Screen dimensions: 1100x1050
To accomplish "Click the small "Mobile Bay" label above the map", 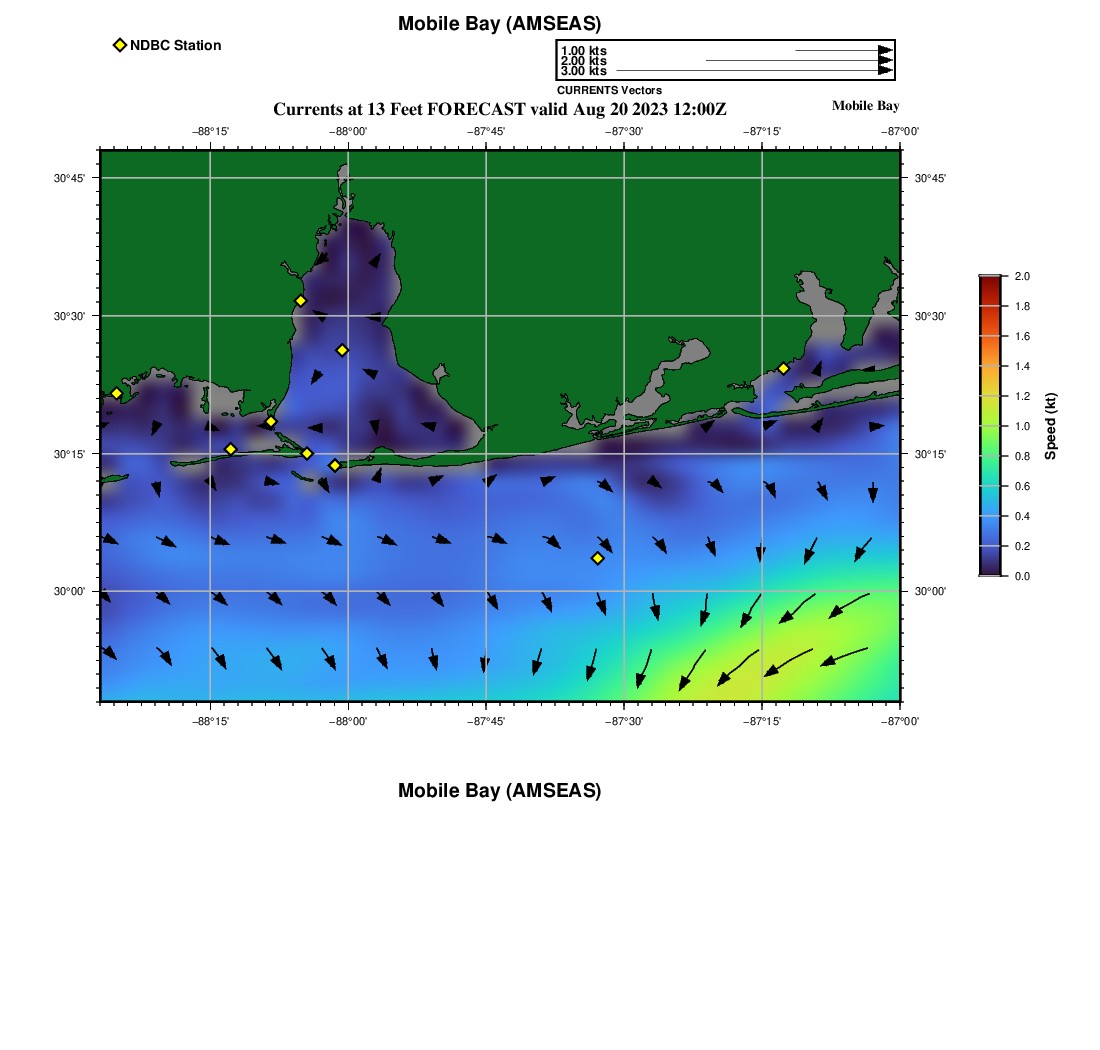I will click(865, 106).
